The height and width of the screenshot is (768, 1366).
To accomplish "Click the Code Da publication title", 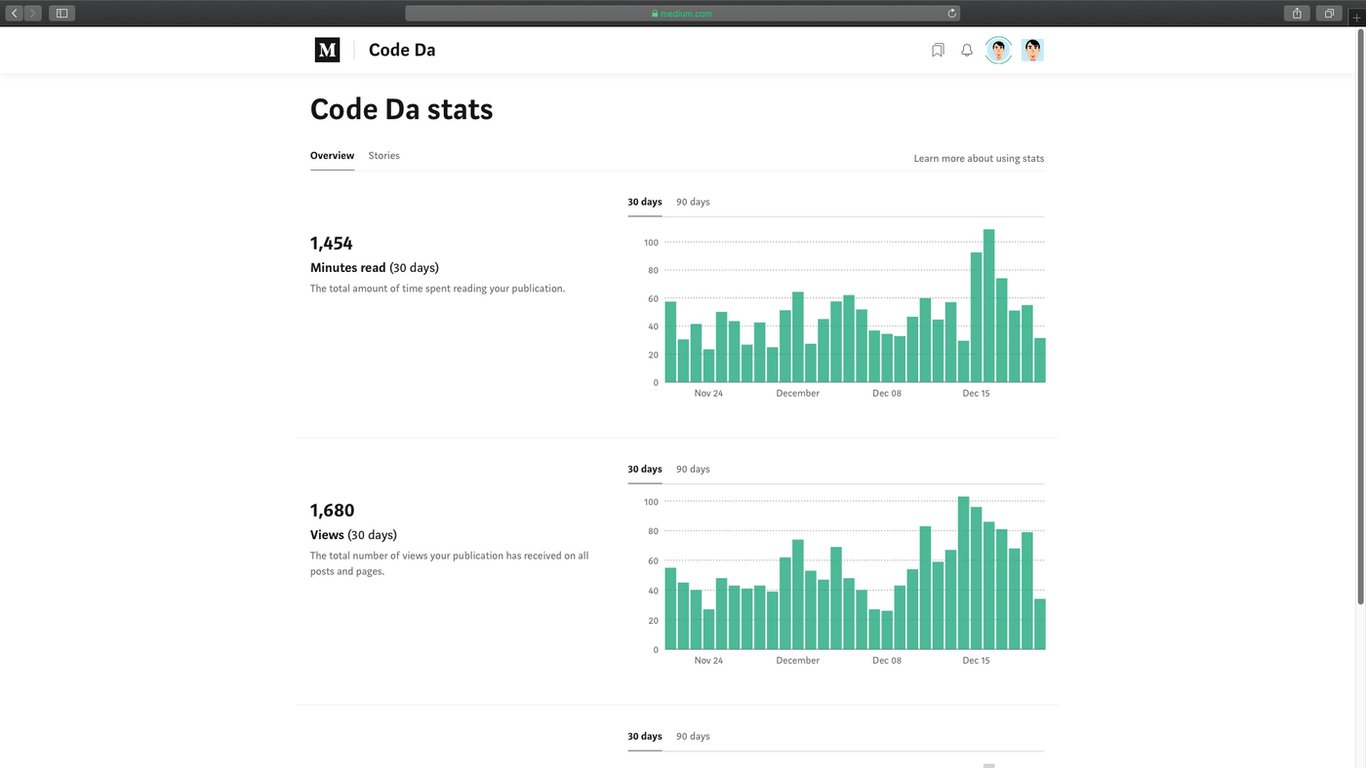I will (402, 50).
